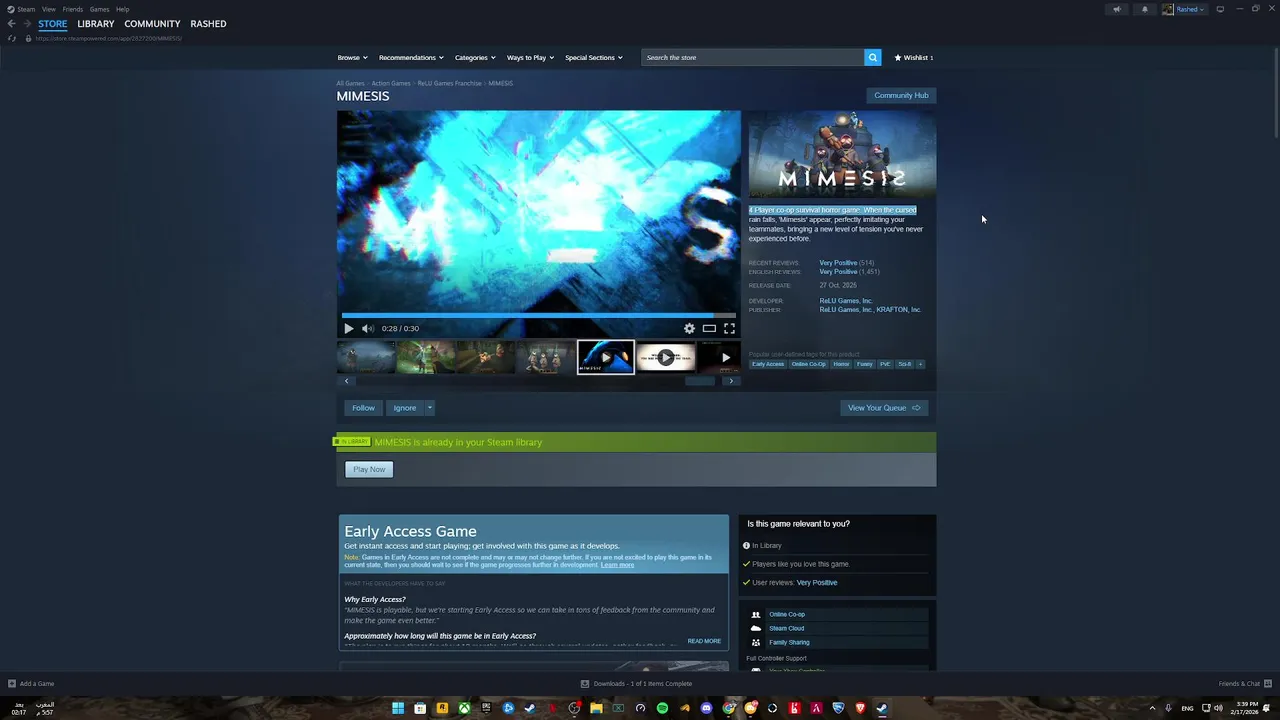Enter fullscreen on the trailer video
The height and width of the screenshot is (720, 1280).
click(x=729, y=328)
